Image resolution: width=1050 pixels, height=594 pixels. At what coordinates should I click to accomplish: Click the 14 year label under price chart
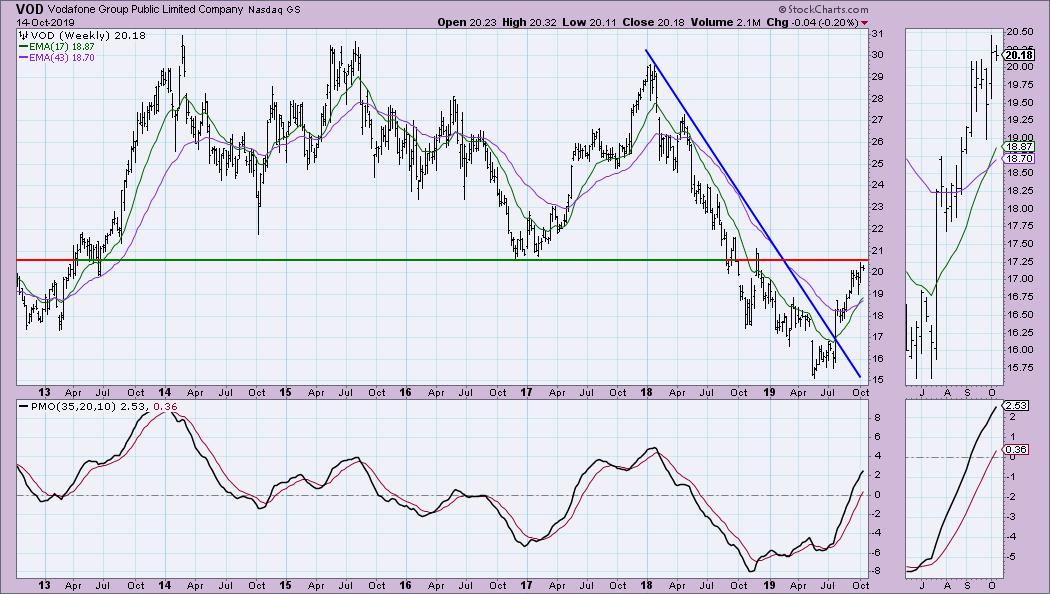coord(165,392)
